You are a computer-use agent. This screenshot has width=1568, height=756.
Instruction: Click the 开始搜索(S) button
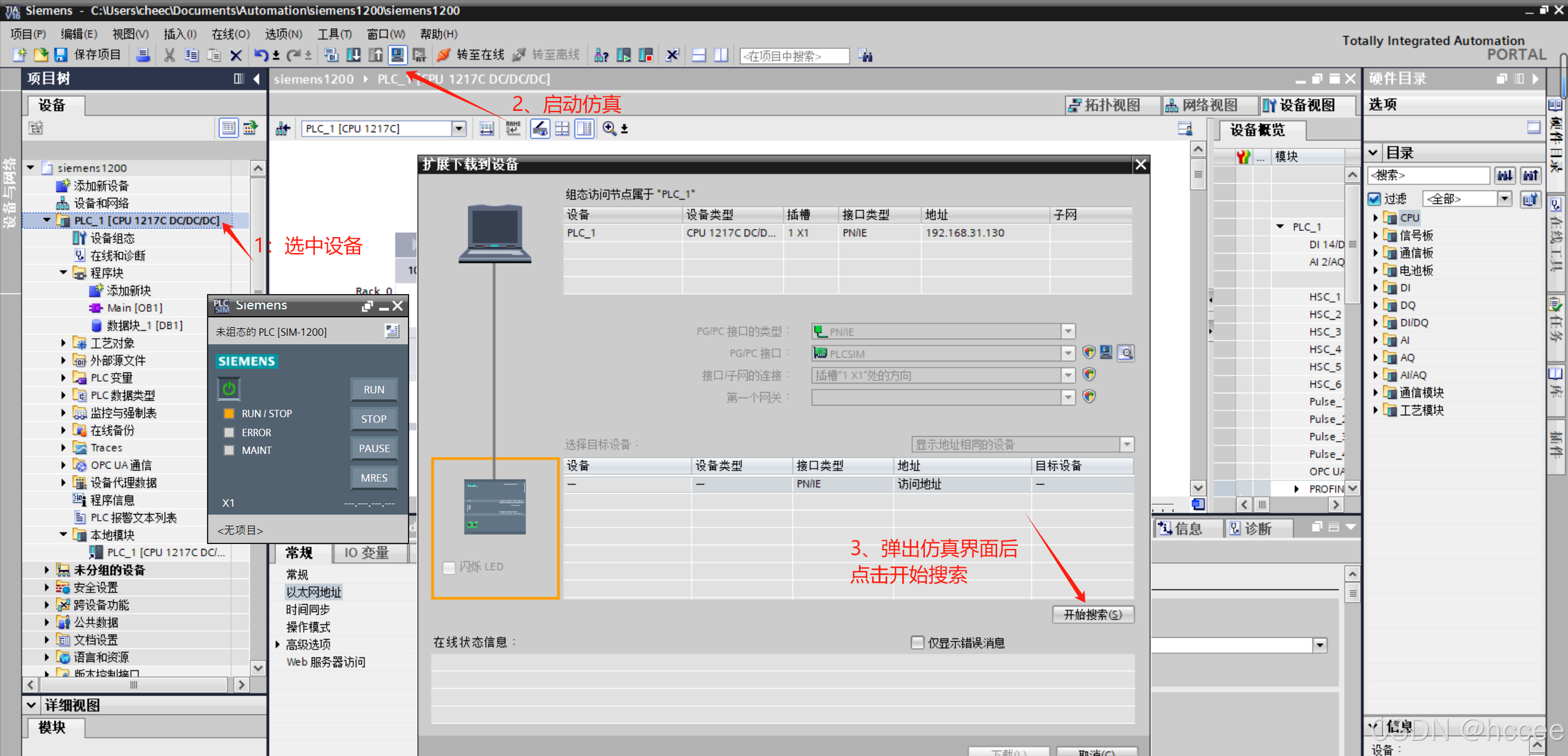coord(1093,614)
